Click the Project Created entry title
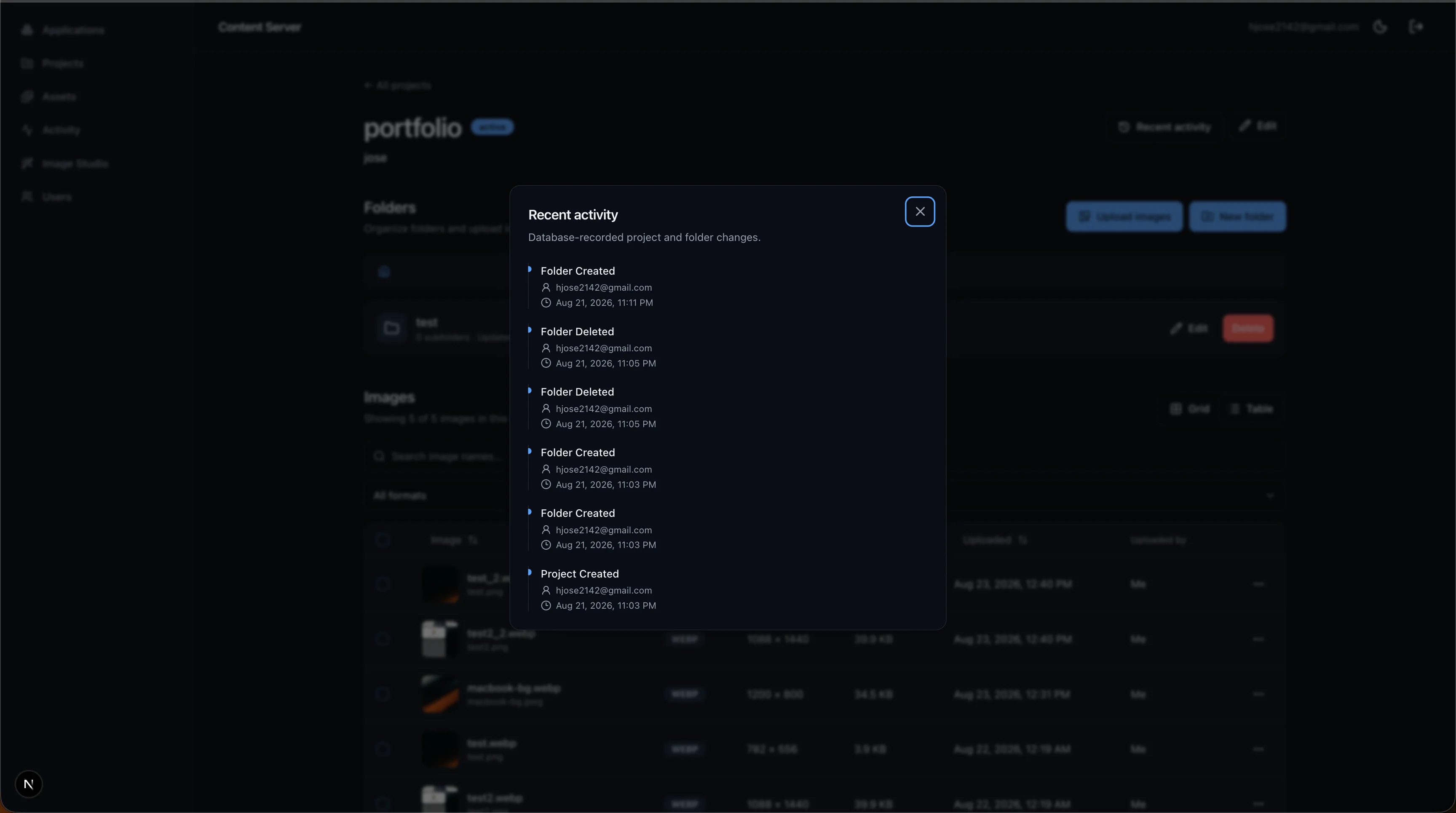 579,573
